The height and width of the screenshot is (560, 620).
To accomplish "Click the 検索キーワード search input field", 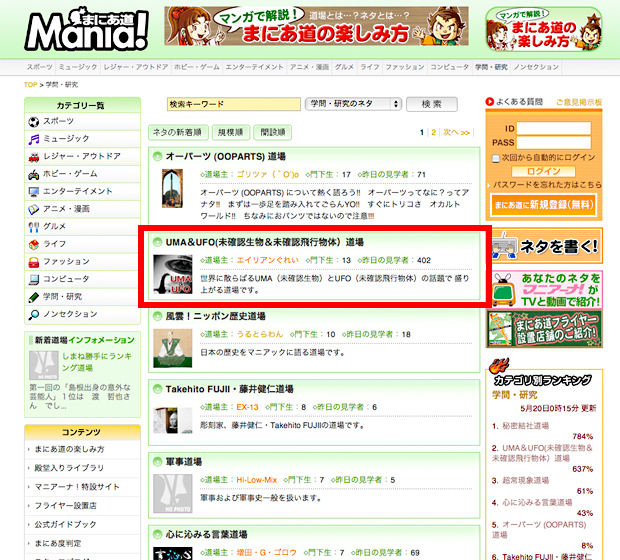I will [233, 104].
